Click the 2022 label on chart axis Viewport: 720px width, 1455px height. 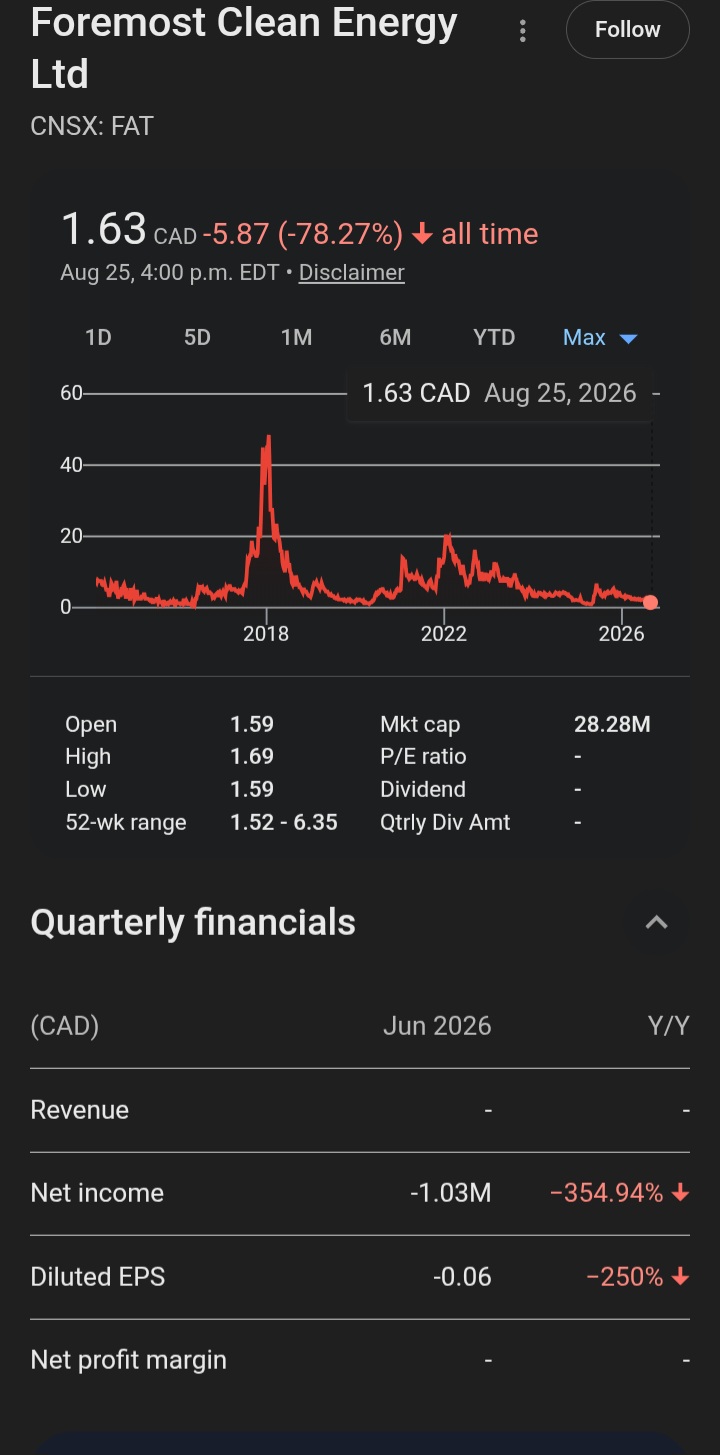(444, 633)
